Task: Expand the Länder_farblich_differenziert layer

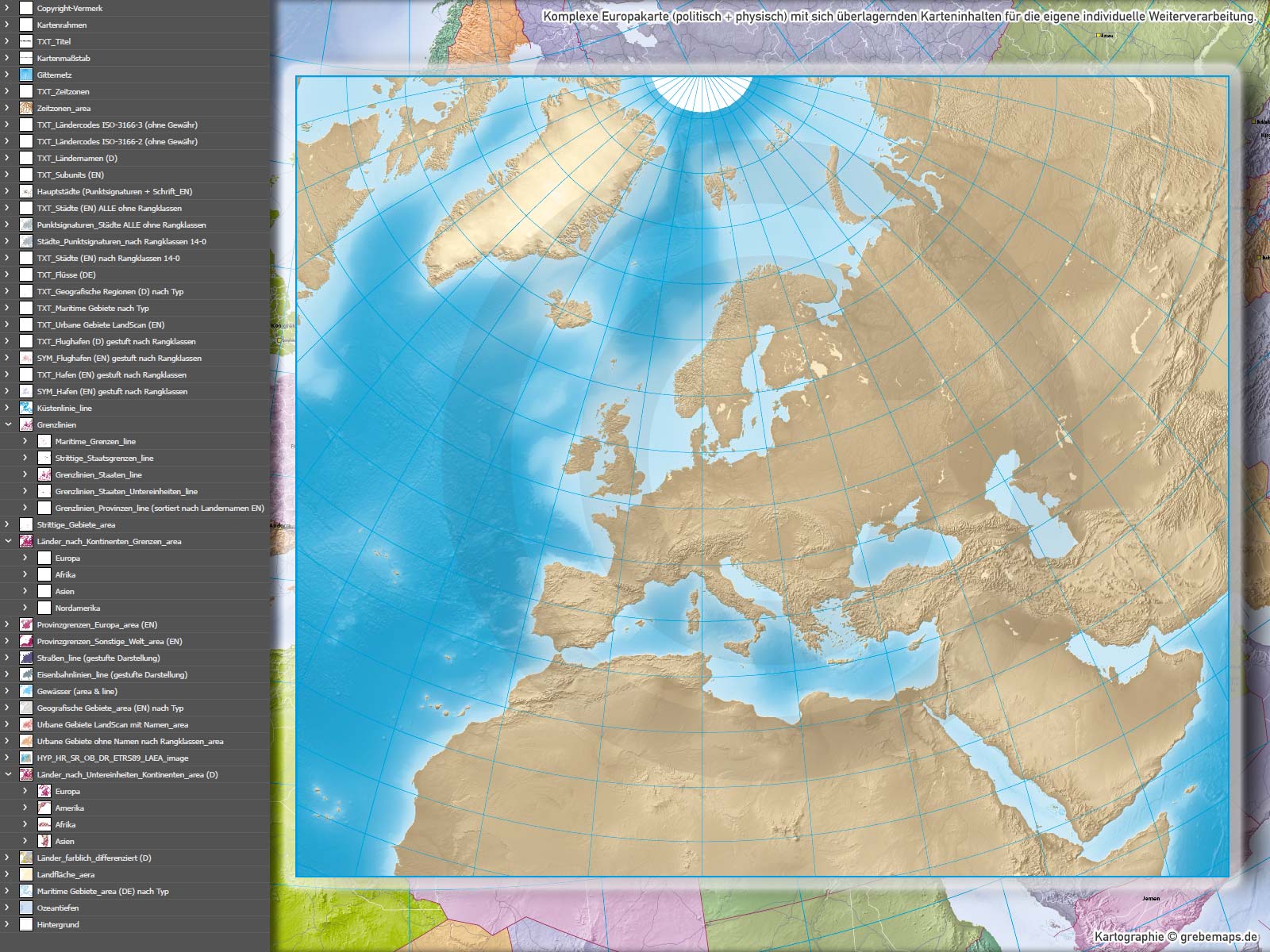Action: [x=8, y=858]
